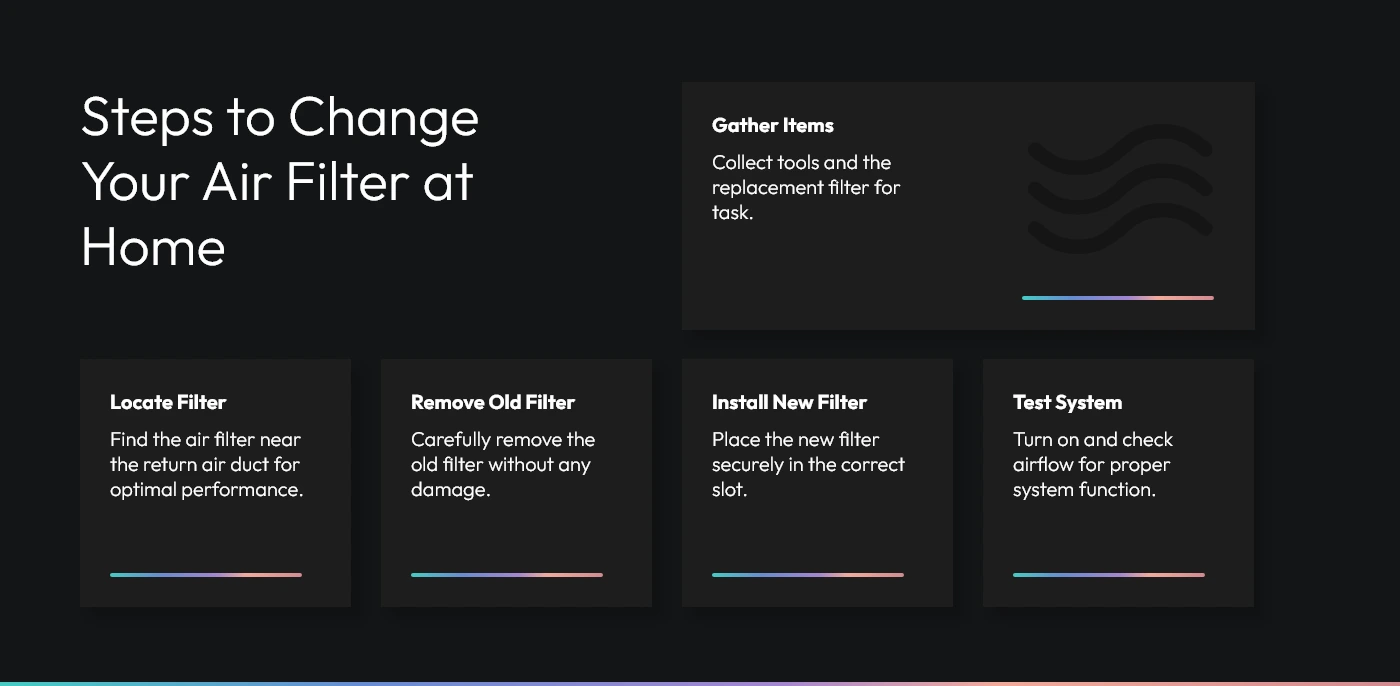Click the 'Carefully remove the old filter' description
The width and height of the screenshot is (1400, 686).
coord(502,464)
